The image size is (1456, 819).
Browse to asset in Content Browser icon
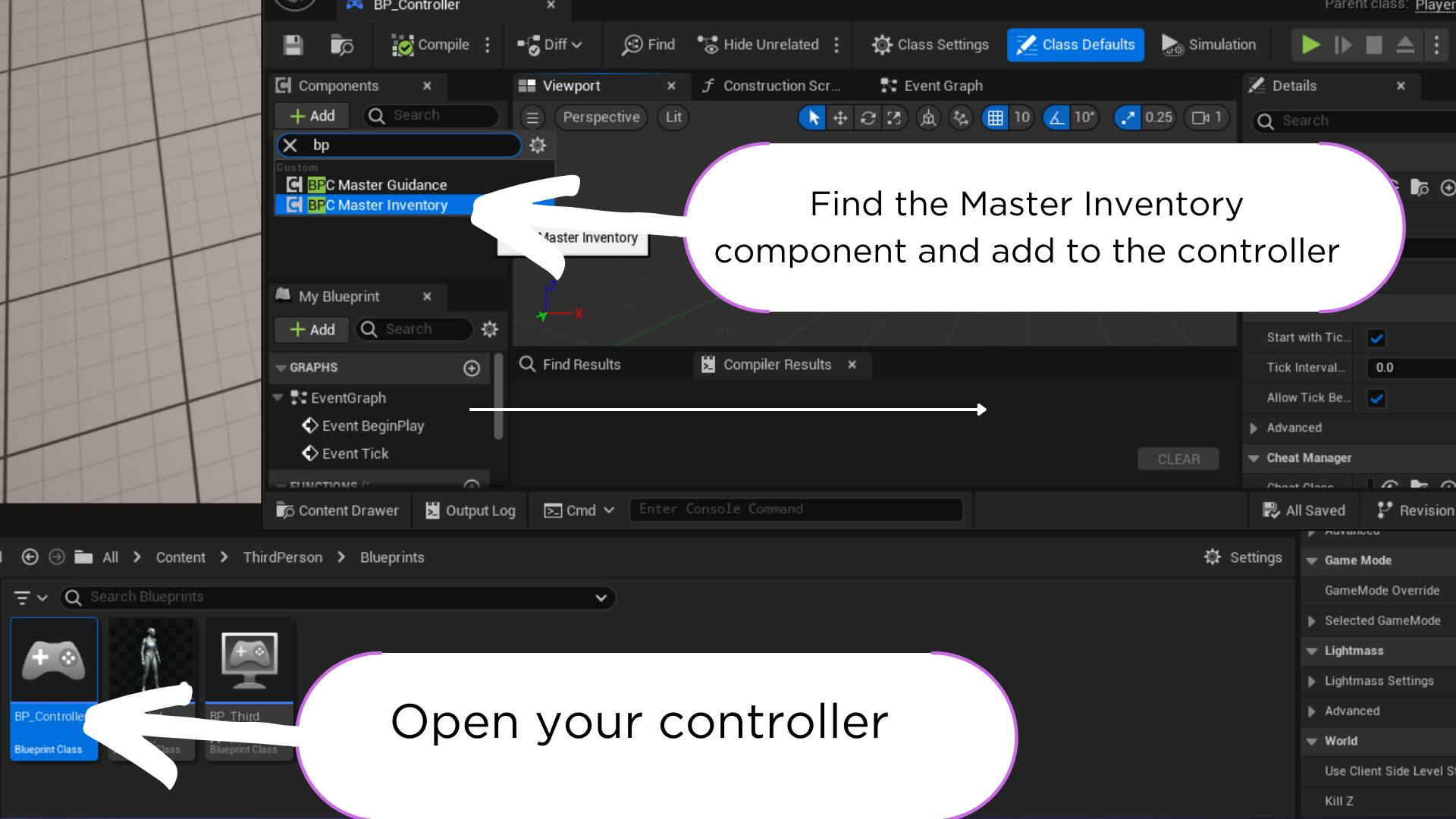342,45
